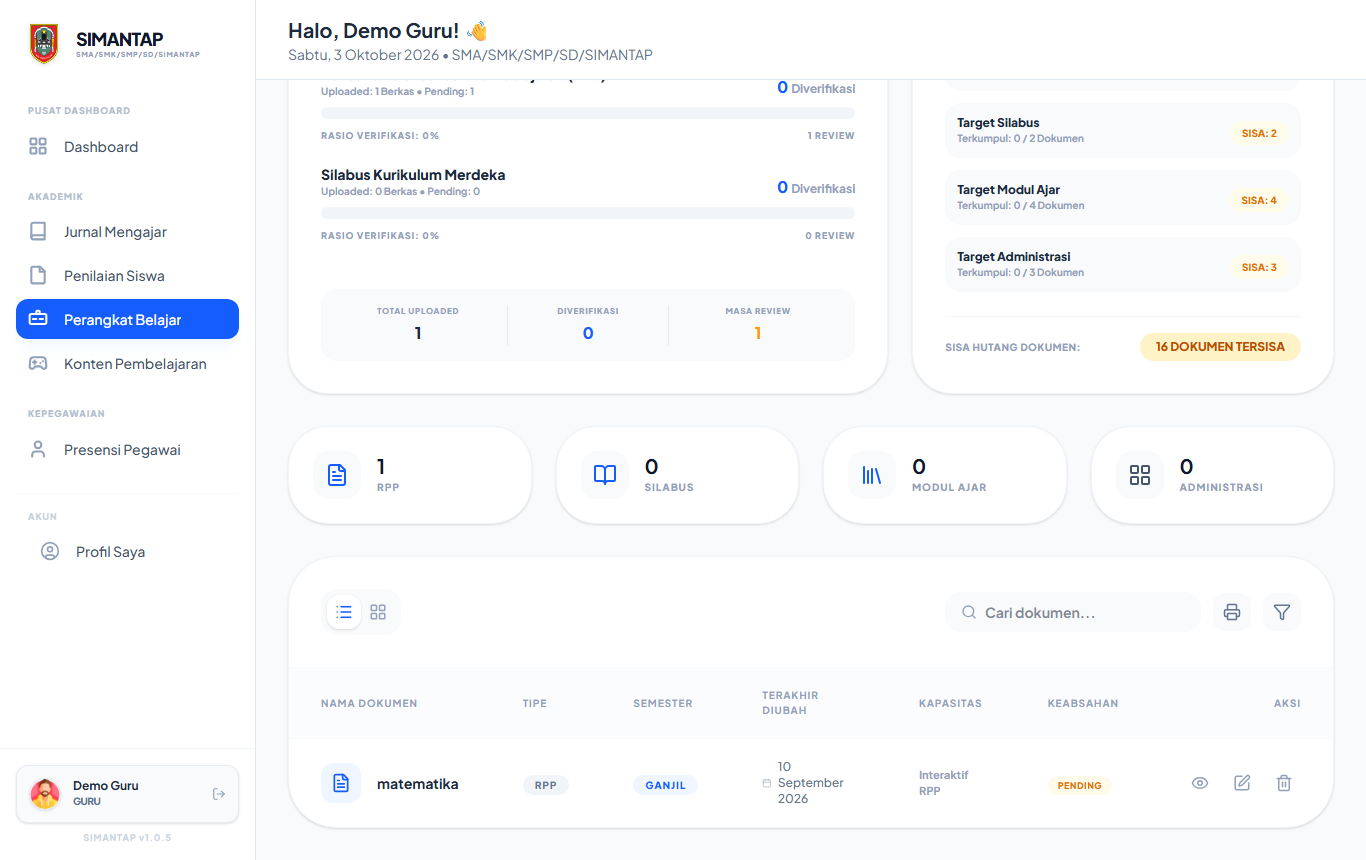Click the Modul Ajar library icon

point(872,475)
